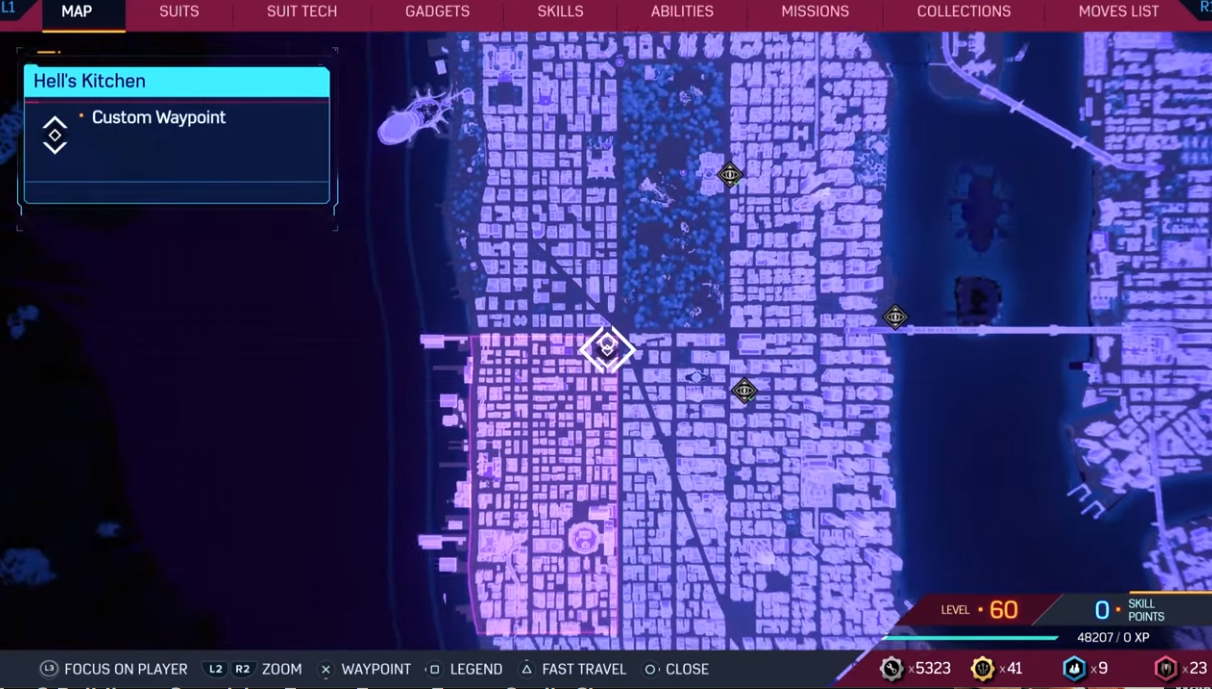Viewport: 1212px width, 689px height.
Task: Click the blue token icon showing x9
Action: tap(1074, 668)
